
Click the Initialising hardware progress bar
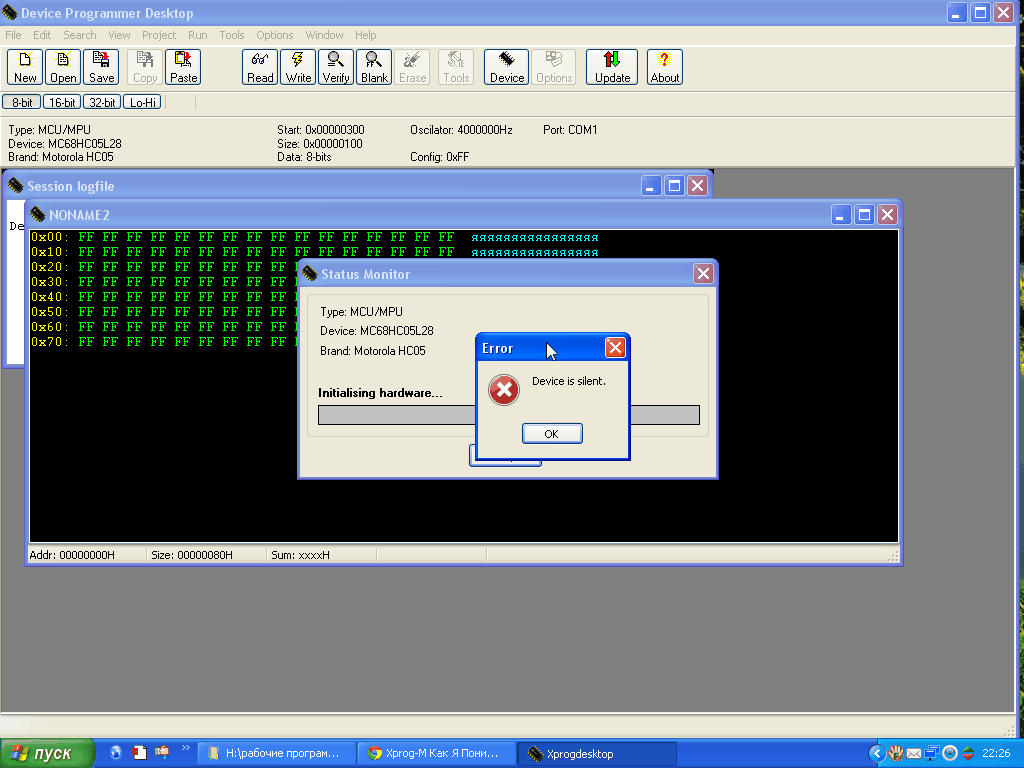click(x=509, y=415)
